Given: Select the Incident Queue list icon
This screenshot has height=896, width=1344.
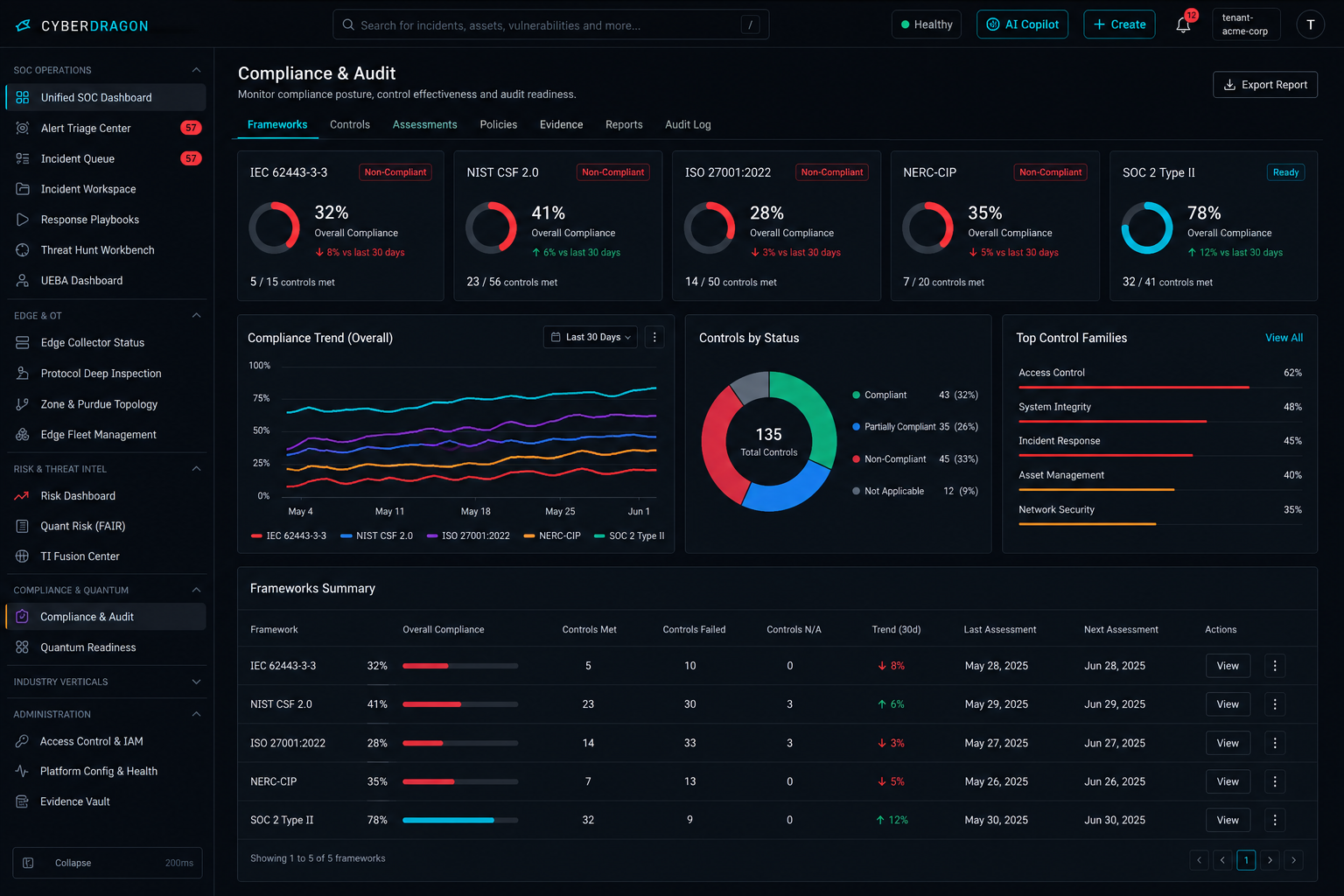Looking at the screenshot, I should [23, 158].
